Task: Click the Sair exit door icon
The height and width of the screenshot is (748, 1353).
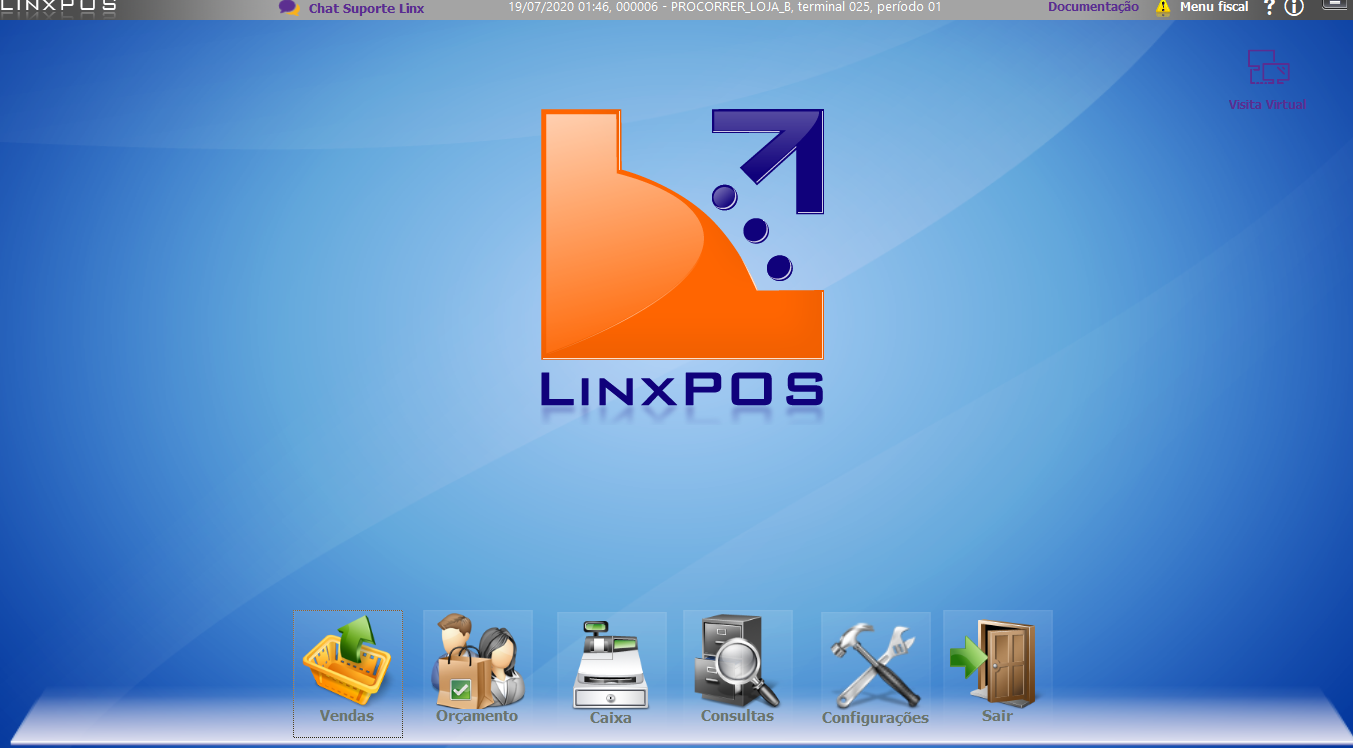Action: [x=997, y=669]
